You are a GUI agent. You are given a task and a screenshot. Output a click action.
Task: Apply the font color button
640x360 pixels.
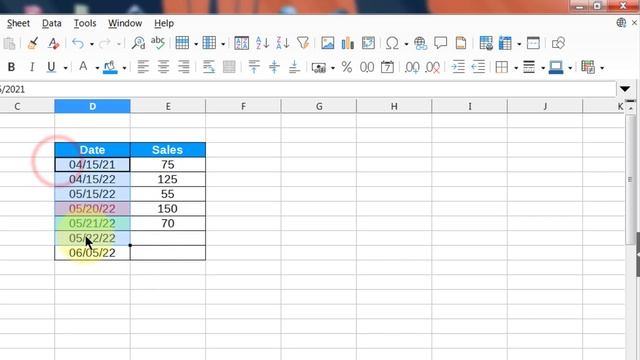(83, 67)
